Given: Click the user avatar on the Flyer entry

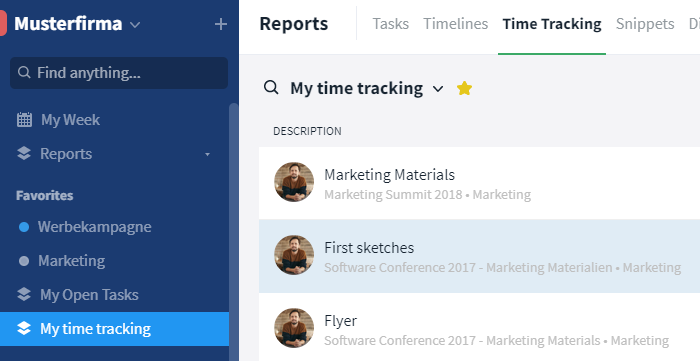Looking at the screenshot, I should tap(294, 328).
